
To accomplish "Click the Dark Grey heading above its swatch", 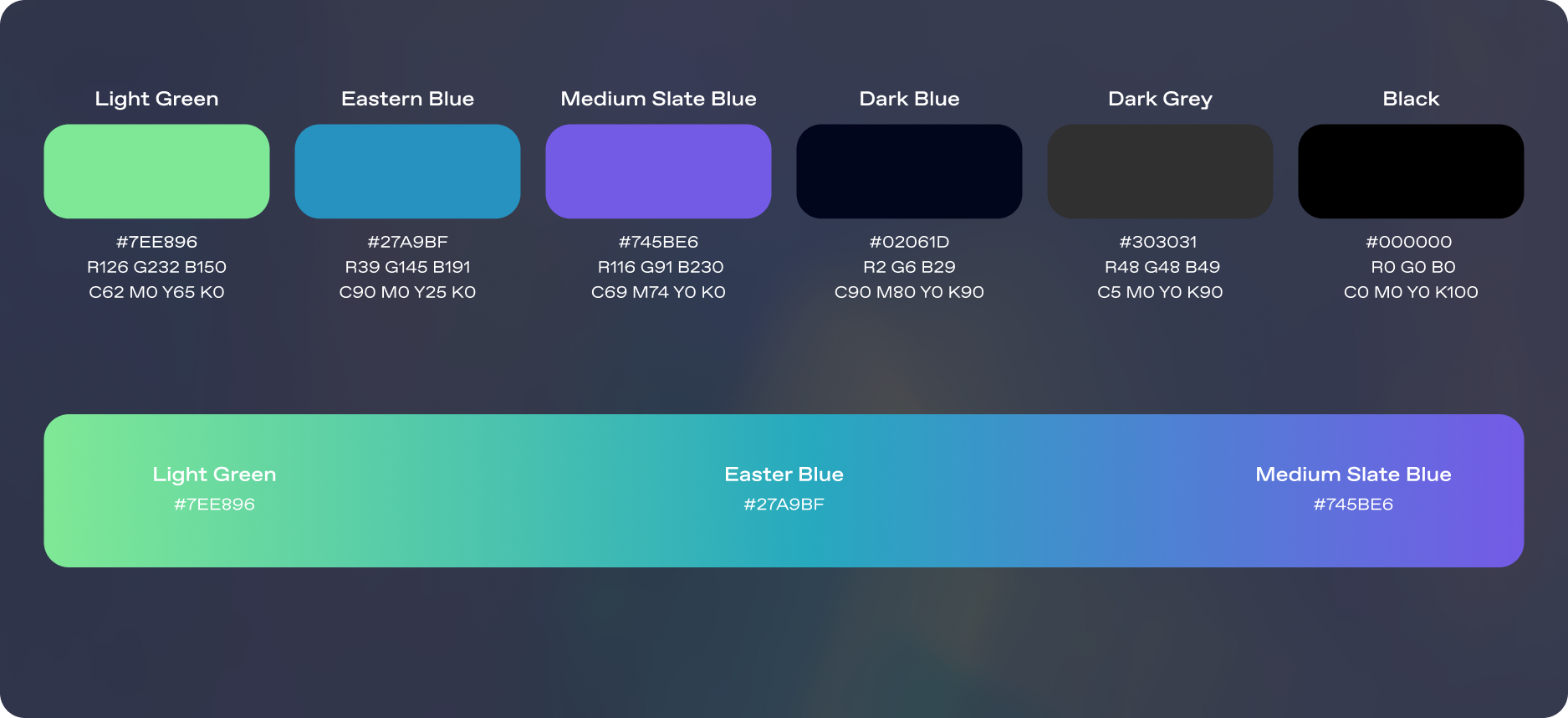I will pos(1160,99).
